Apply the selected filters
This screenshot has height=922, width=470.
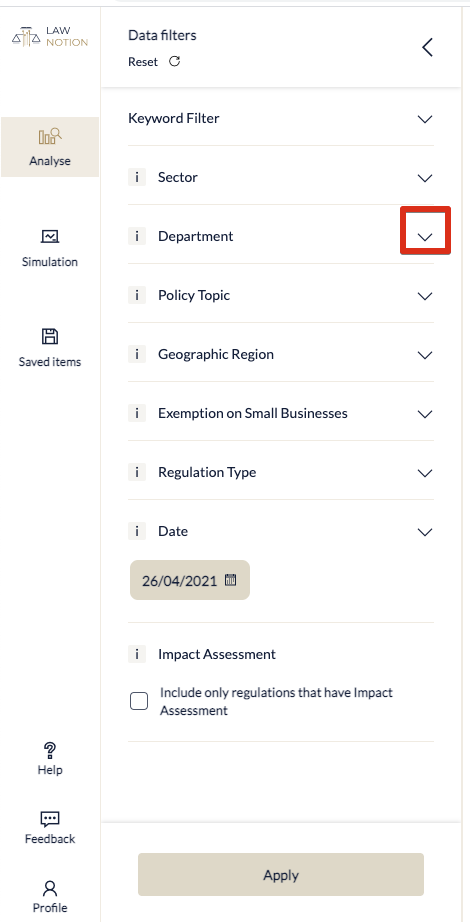281,874
